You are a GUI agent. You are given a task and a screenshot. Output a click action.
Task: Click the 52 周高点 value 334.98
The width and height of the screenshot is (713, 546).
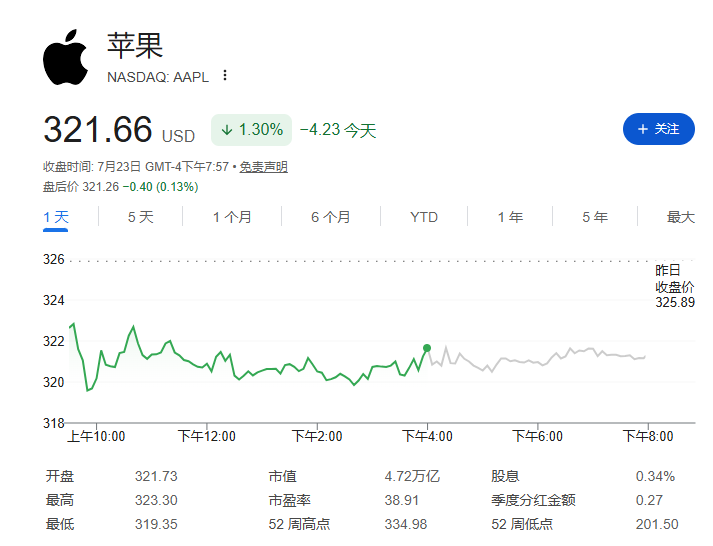tap(406, 524)
